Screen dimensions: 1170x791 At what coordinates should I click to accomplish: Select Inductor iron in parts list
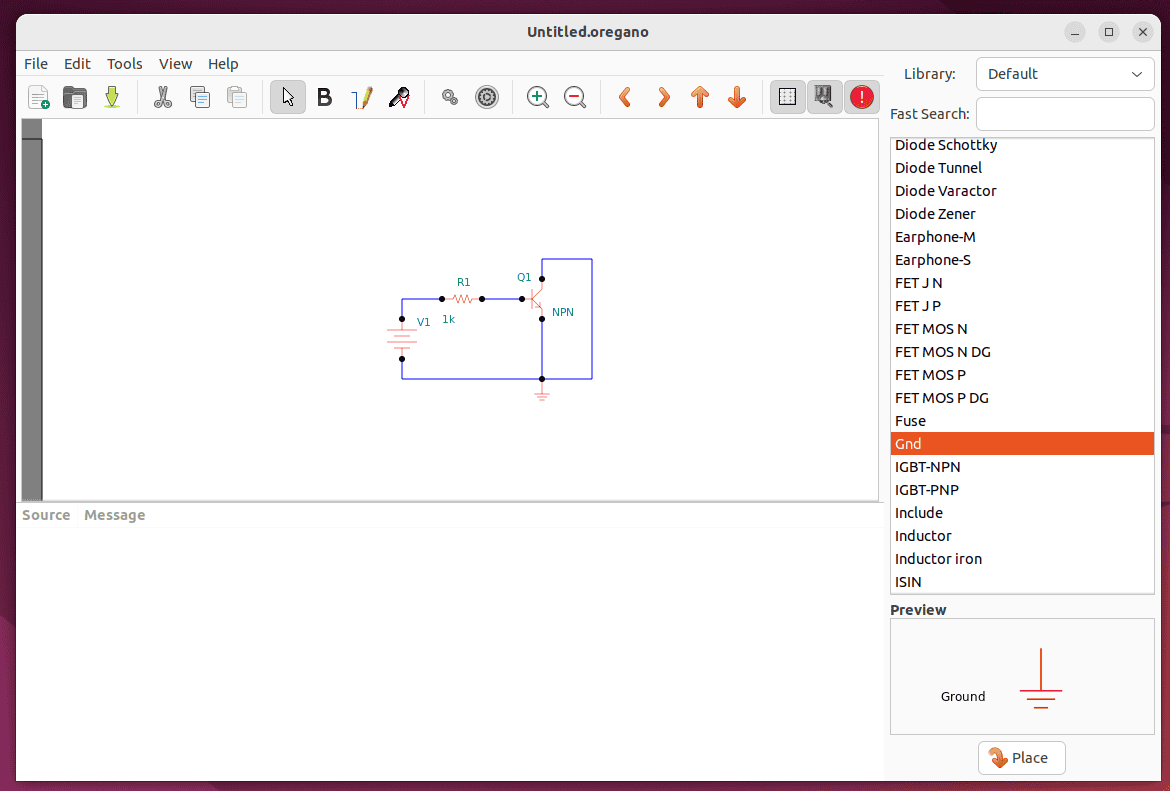(x=1022, y=560)
